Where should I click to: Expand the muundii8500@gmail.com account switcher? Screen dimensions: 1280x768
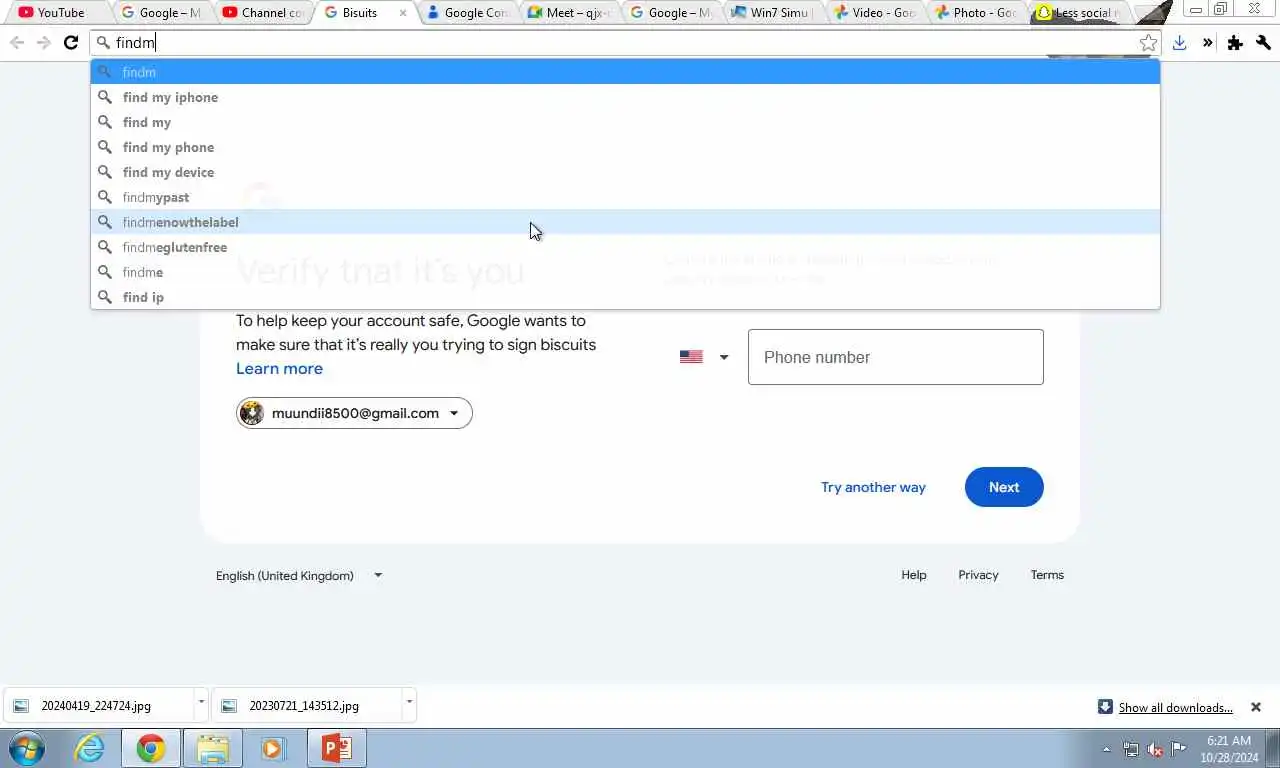[x=354, y=413]
